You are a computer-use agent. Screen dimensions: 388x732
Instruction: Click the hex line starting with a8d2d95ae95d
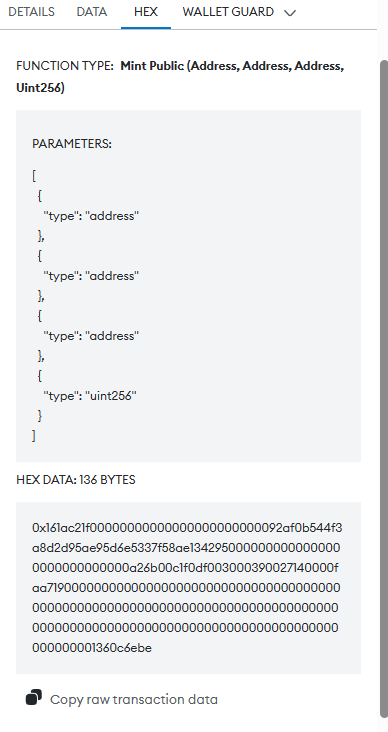coord(186,548)
